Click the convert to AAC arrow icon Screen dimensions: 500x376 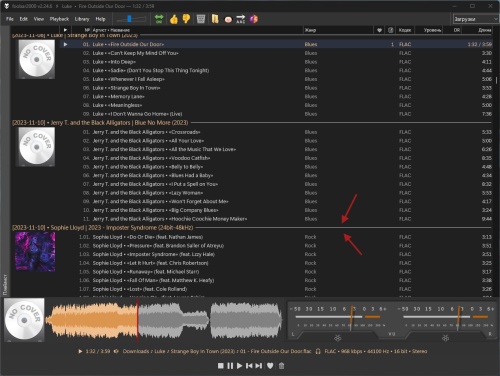click(x=241, y=19)
